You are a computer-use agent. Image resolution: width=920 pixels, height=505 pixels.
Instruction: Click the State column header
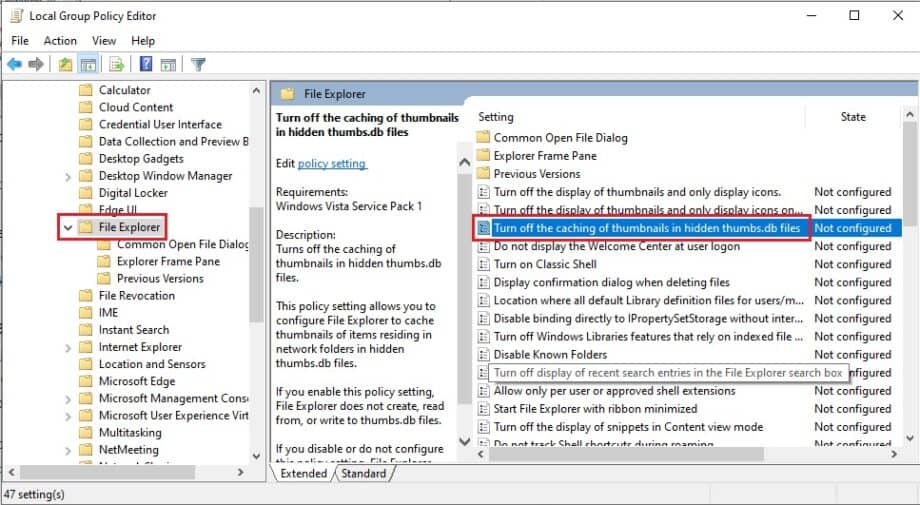pos(853,117)
